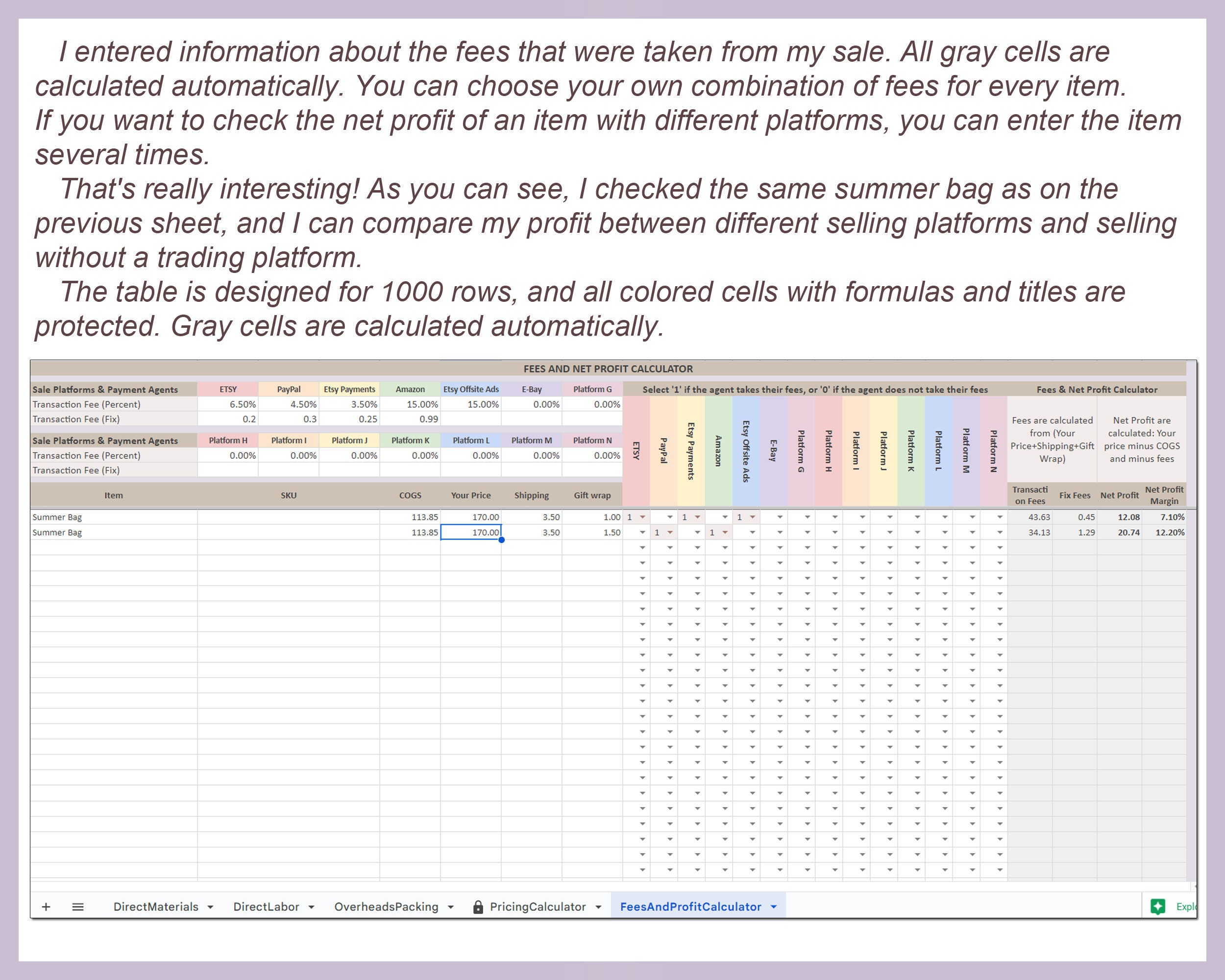Screen dimensions: 1225x980
Task: Click the Fix Fees value 0.45
Action: coord(1075,517)
